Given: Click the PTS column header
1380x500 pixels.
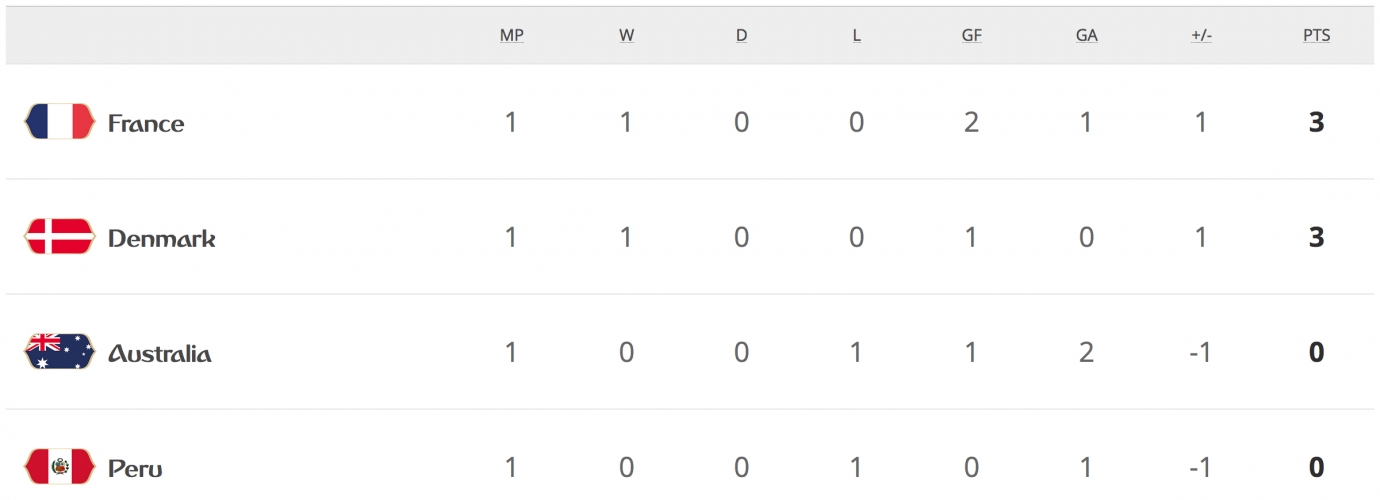Looking at the screenshot, I should 1316,35.
